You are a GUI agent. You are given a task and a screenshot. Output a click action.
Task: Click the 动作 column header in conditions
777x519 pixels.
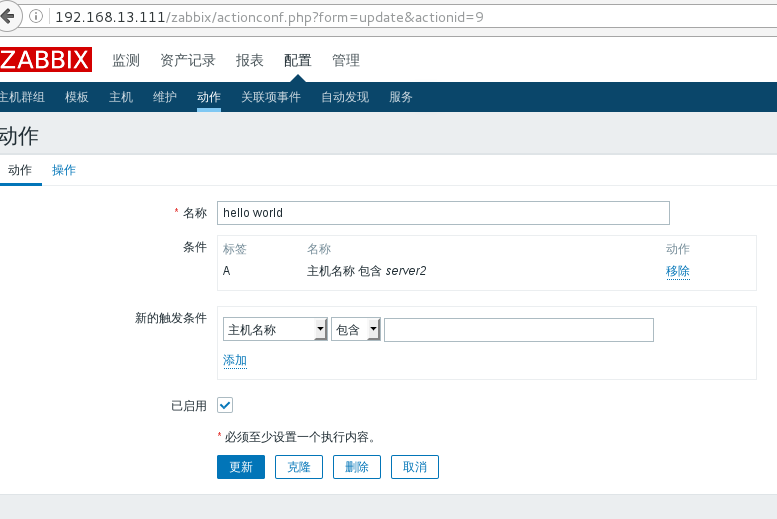pyautogui.click(x=677, y=249)
